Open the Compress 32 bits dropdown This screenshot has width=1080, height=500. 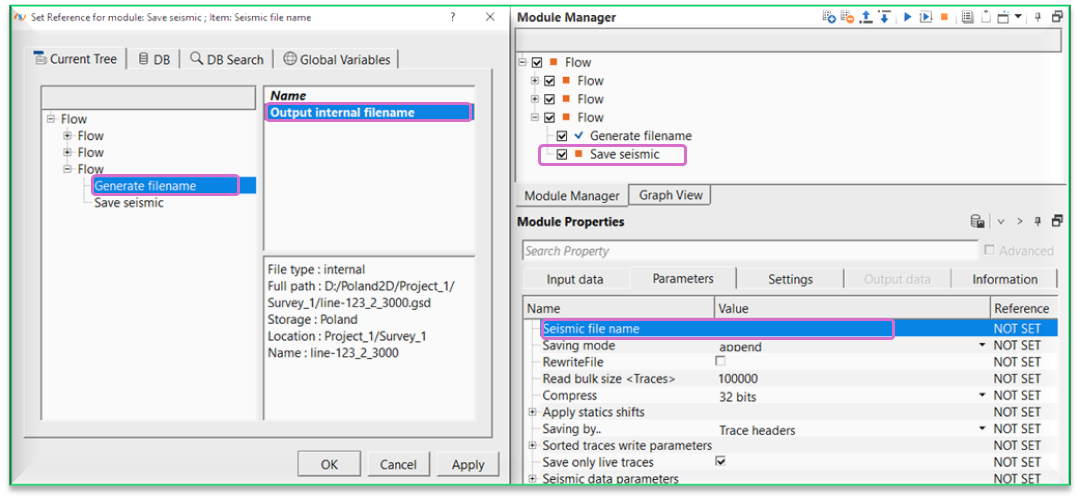pos(982,396)
